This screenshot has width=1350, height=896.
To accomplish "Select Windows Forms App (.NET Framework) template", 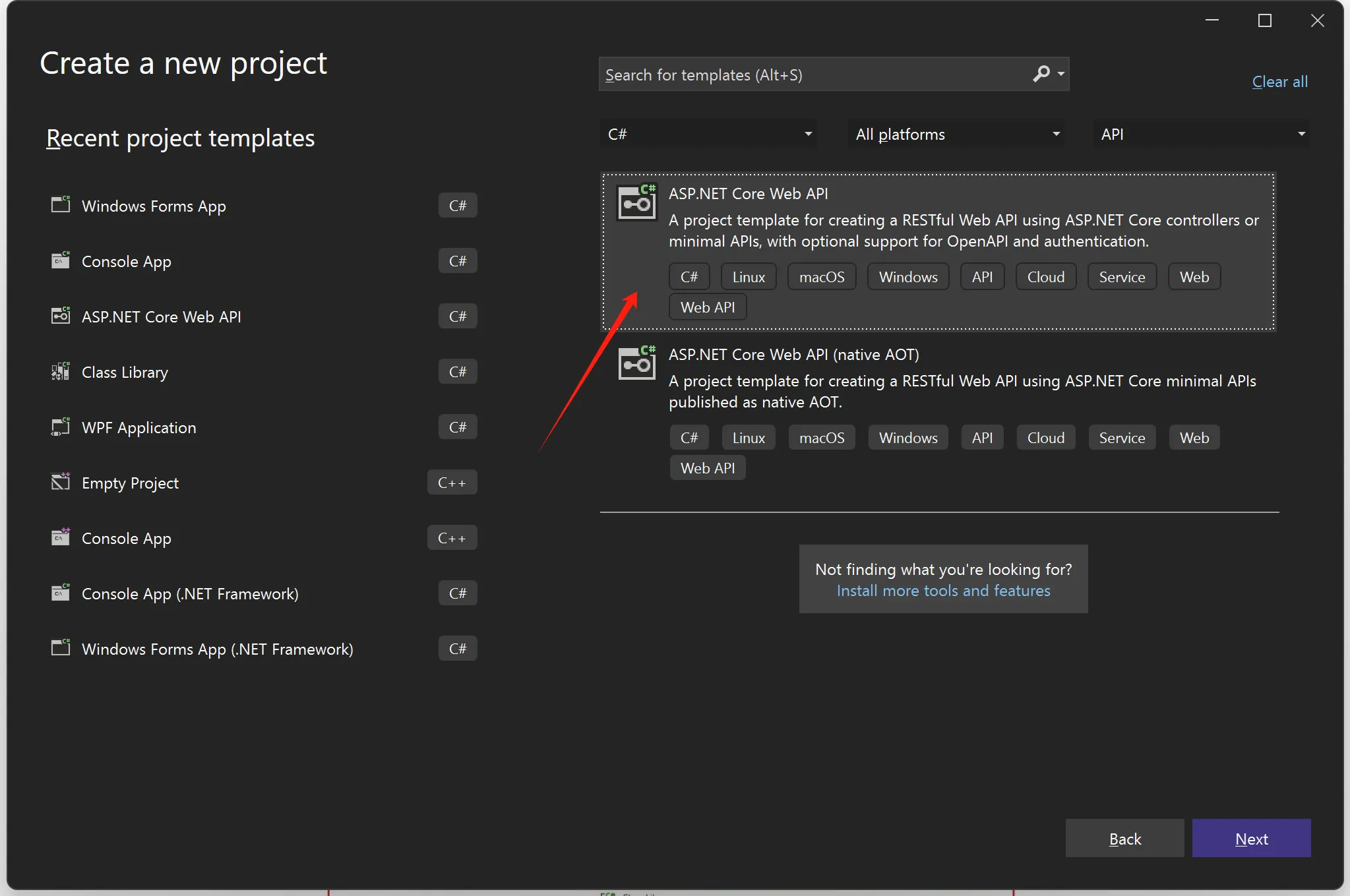I will tap(264, 649).
